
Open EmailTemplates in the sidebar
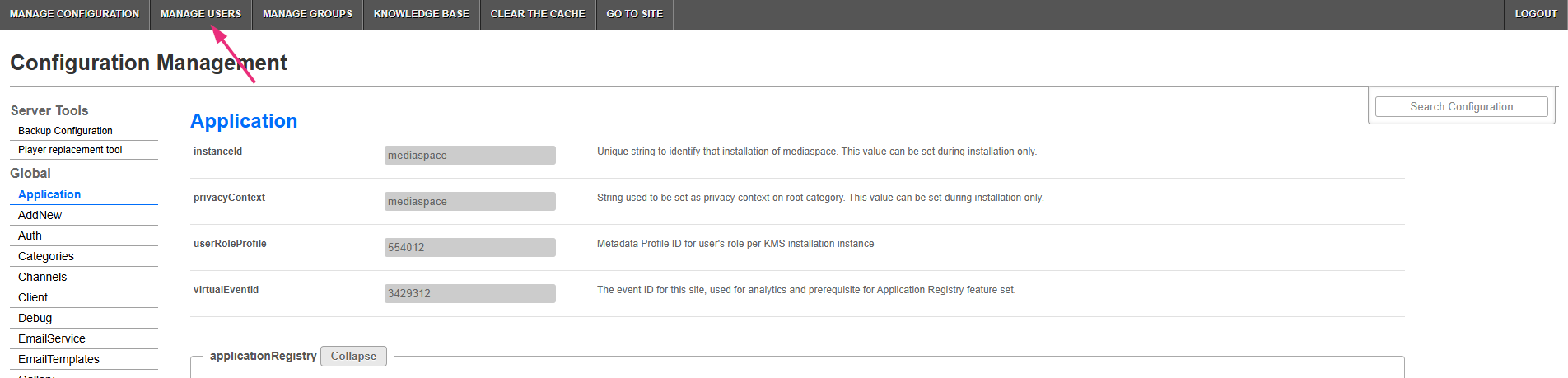(58, 359)
